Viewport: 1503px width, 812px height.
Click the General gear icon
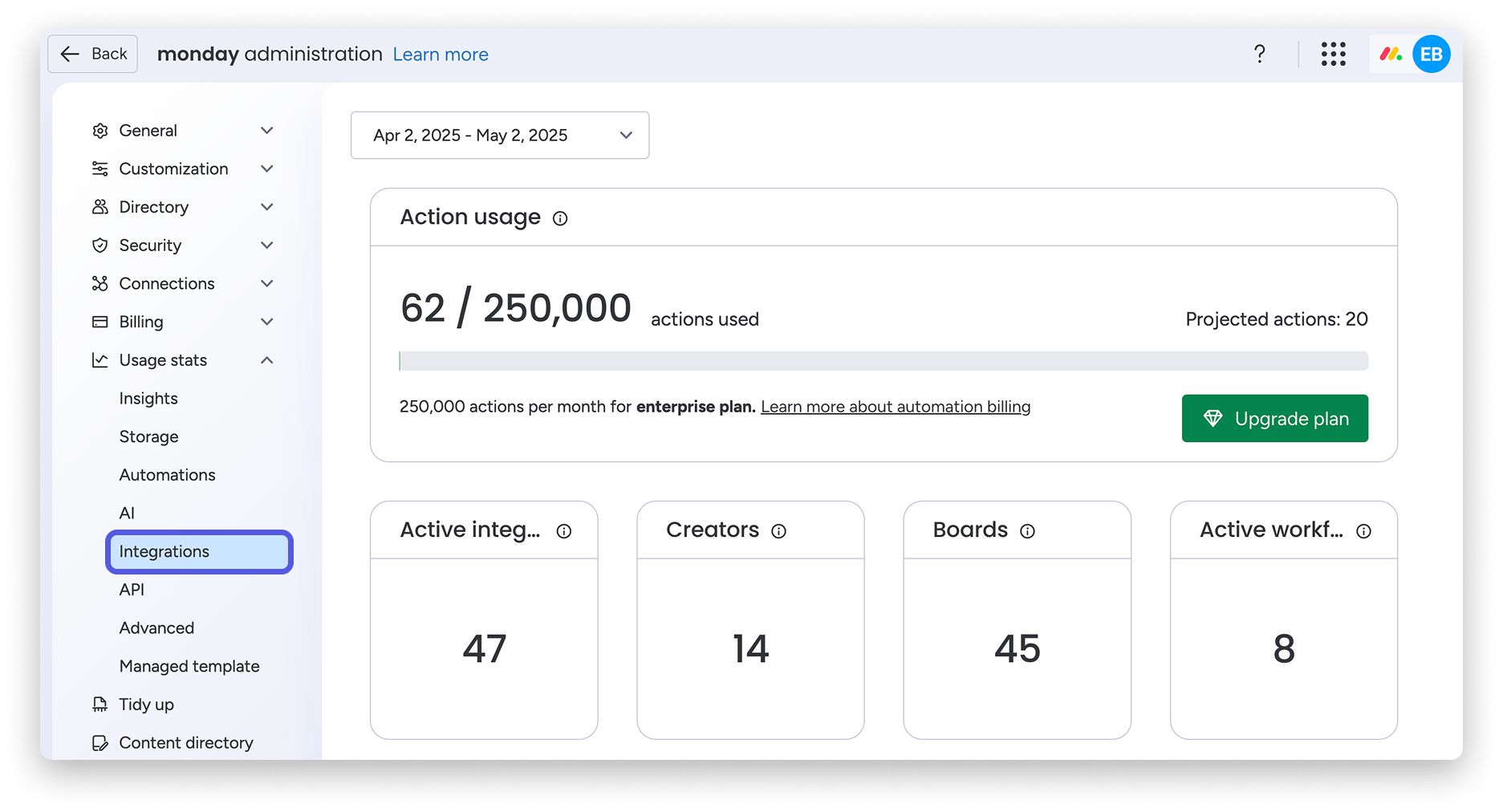pyautogui.click(x=100, y=131)
